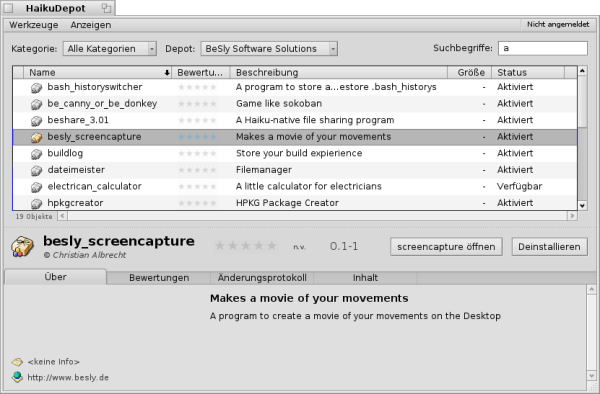Click the HaikuDepot window zoom icon

[x=106, y=8]
